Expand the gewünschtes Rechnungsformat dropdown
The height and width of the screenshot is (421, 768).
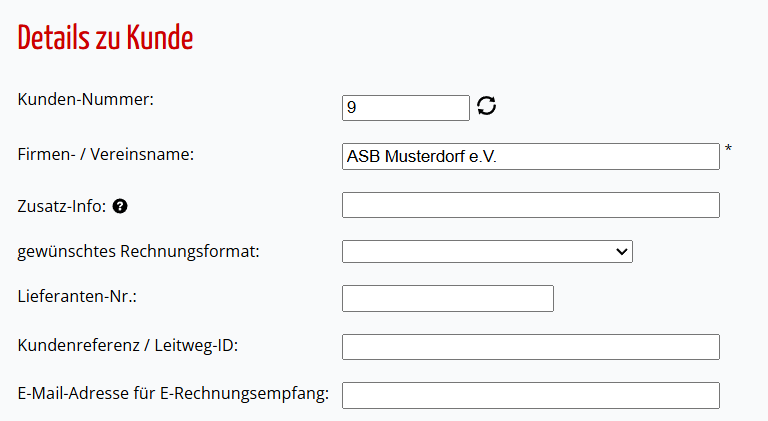[487, 252]
